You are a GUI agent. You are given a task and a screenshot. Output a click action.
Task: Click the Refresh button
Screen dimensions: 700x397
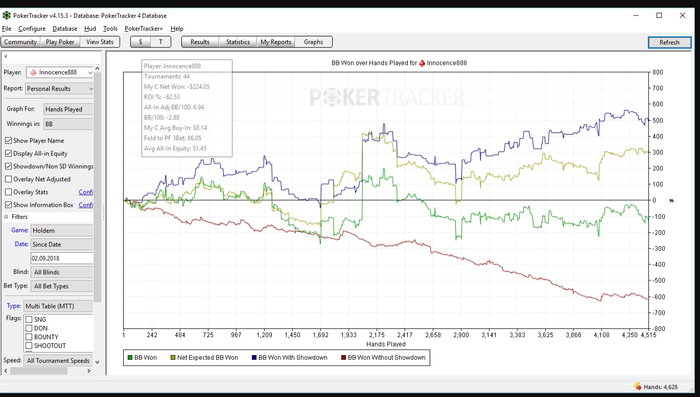669,42
